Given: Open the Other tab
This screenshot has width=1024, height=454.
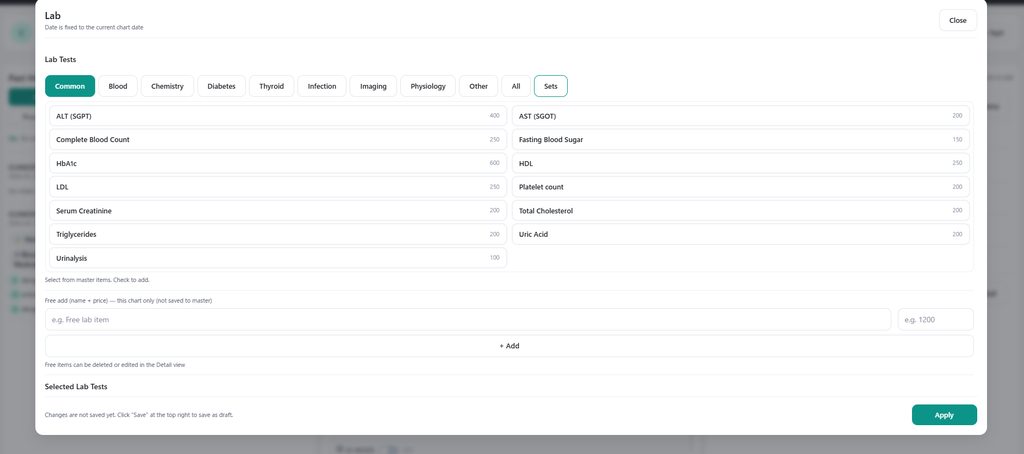Looking at the screenshot, I should pos(479,86).
